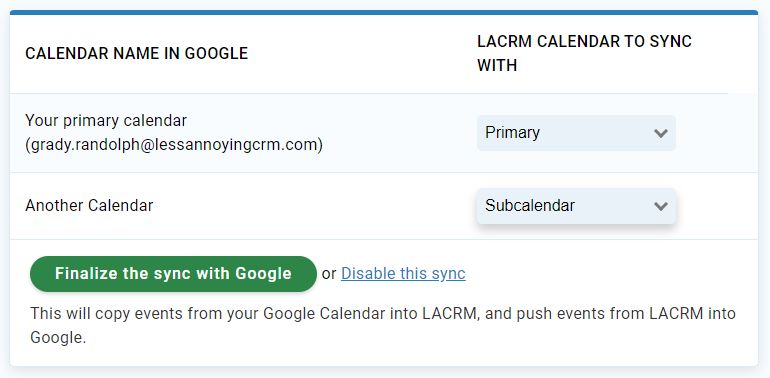Click the word WITH in the second header

tap(497, 65)
